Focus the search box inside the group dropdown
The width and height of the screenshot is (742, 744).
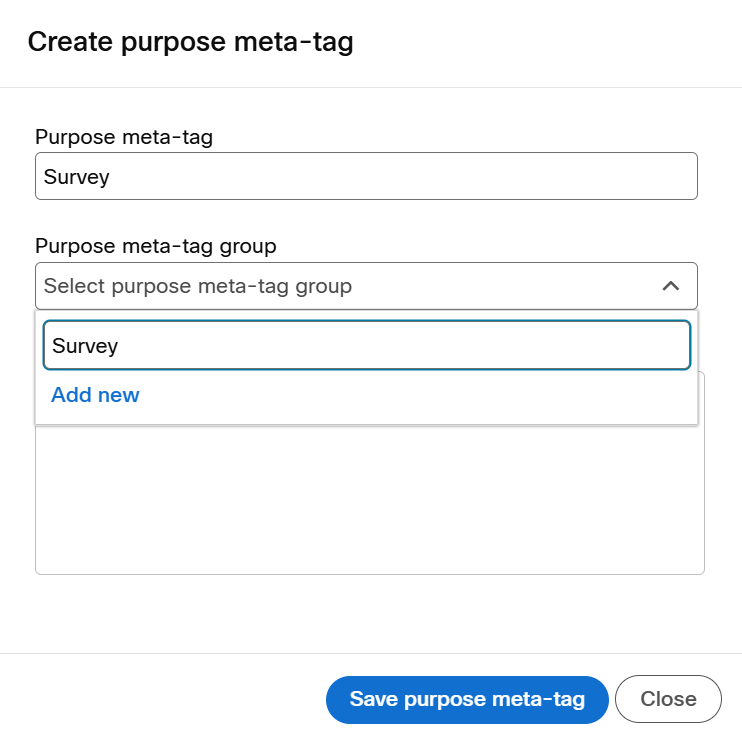click(367, 345)
